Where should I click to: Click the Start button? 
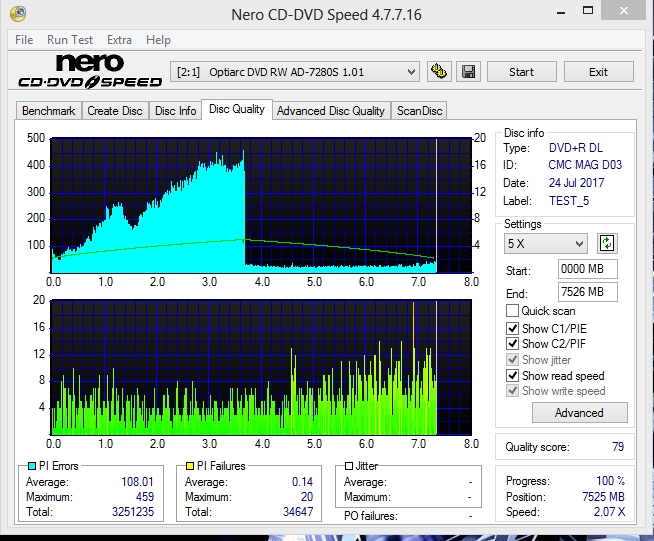(x=521, y=72)
